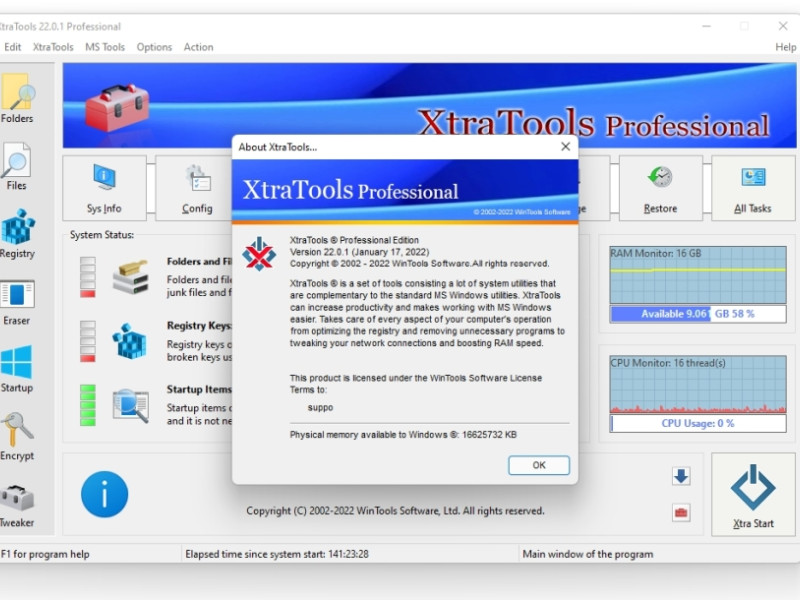Open the Tweaker tool in sidebar

coord(17,505)
